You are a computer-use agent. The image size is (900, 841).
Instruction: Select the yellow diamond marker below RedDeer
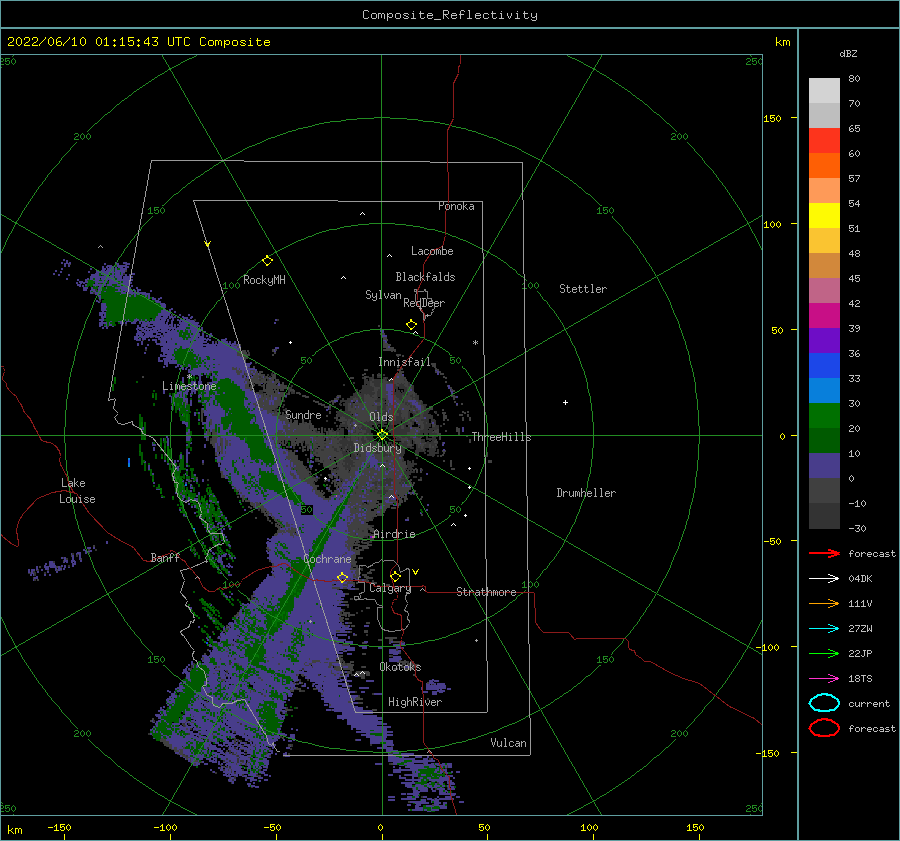click(x=412, y=325)
